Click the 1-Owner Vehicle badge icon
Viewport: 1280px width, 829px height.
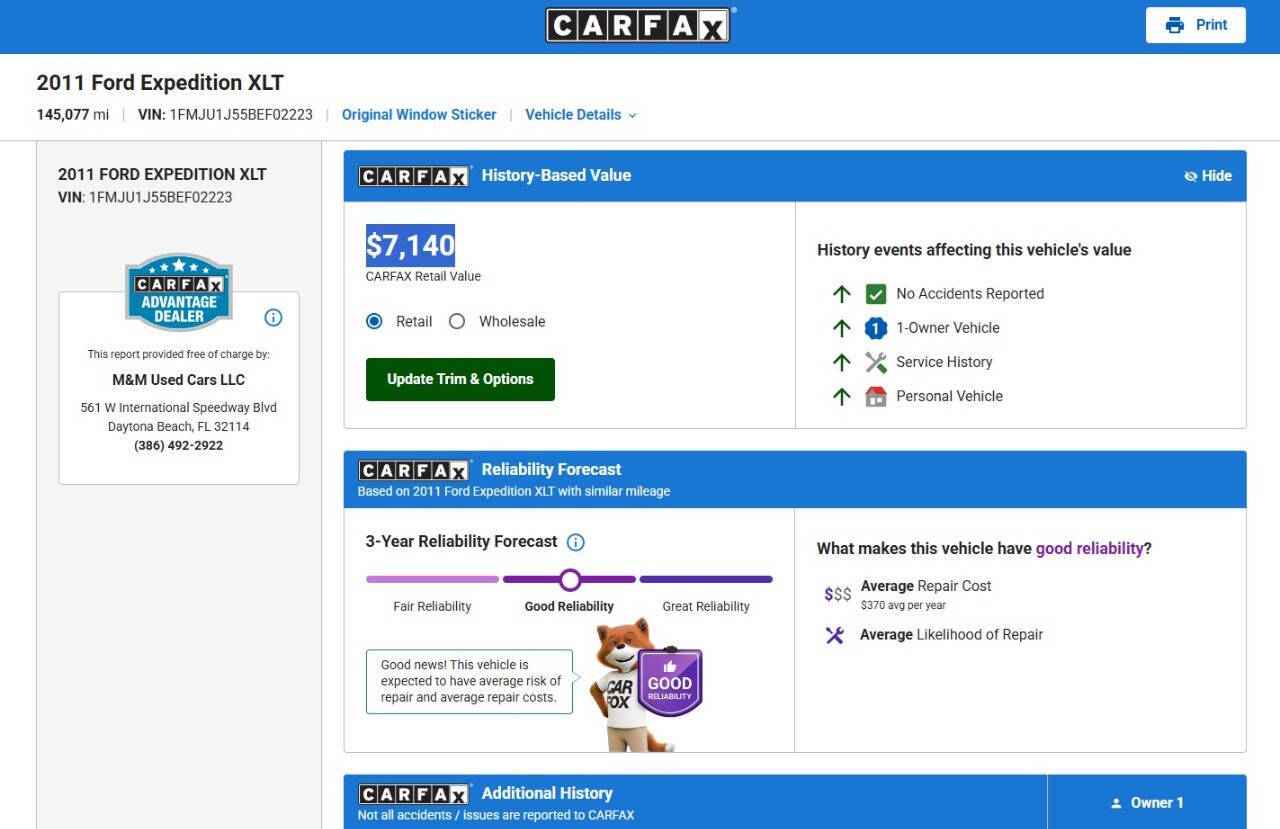876,328
